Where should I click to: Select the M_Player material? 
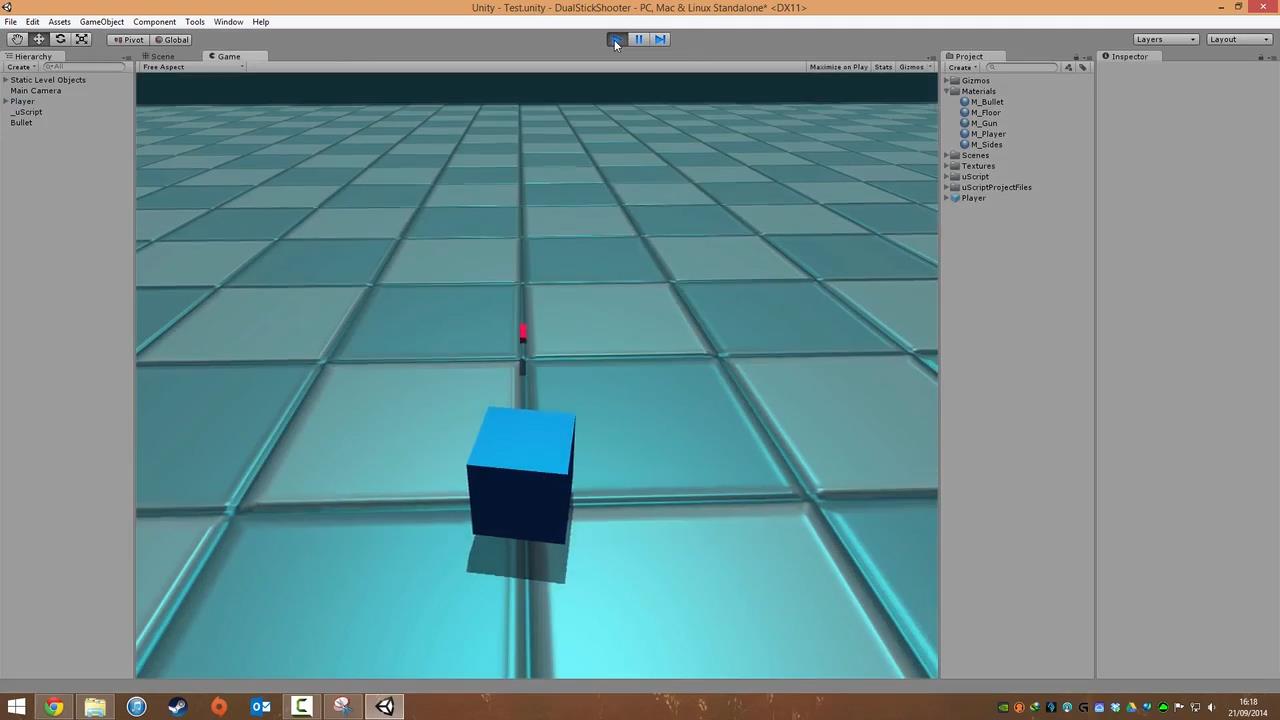coord(983,134)
